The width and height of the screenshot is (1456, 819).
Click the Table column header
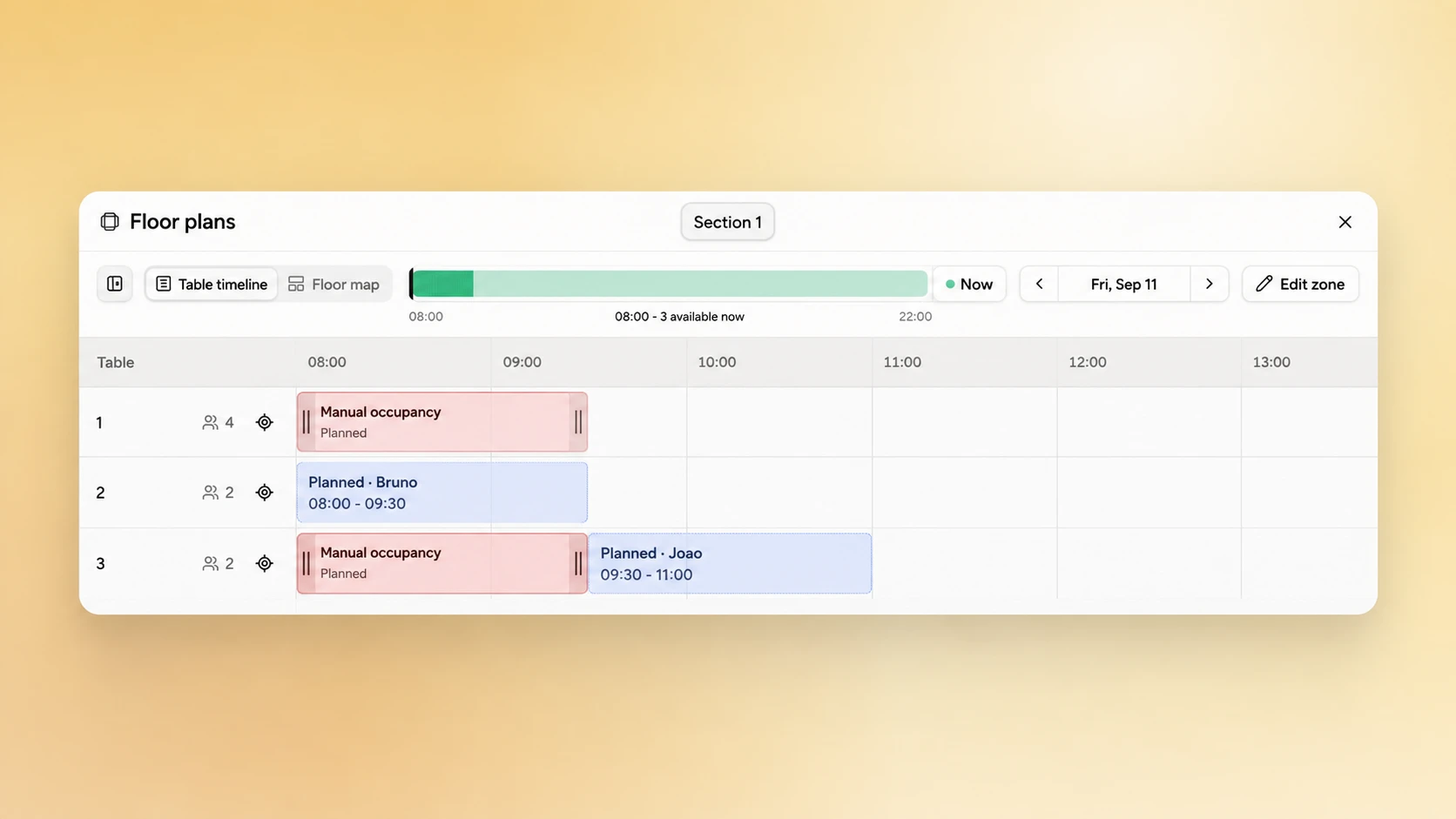point(115,362)
